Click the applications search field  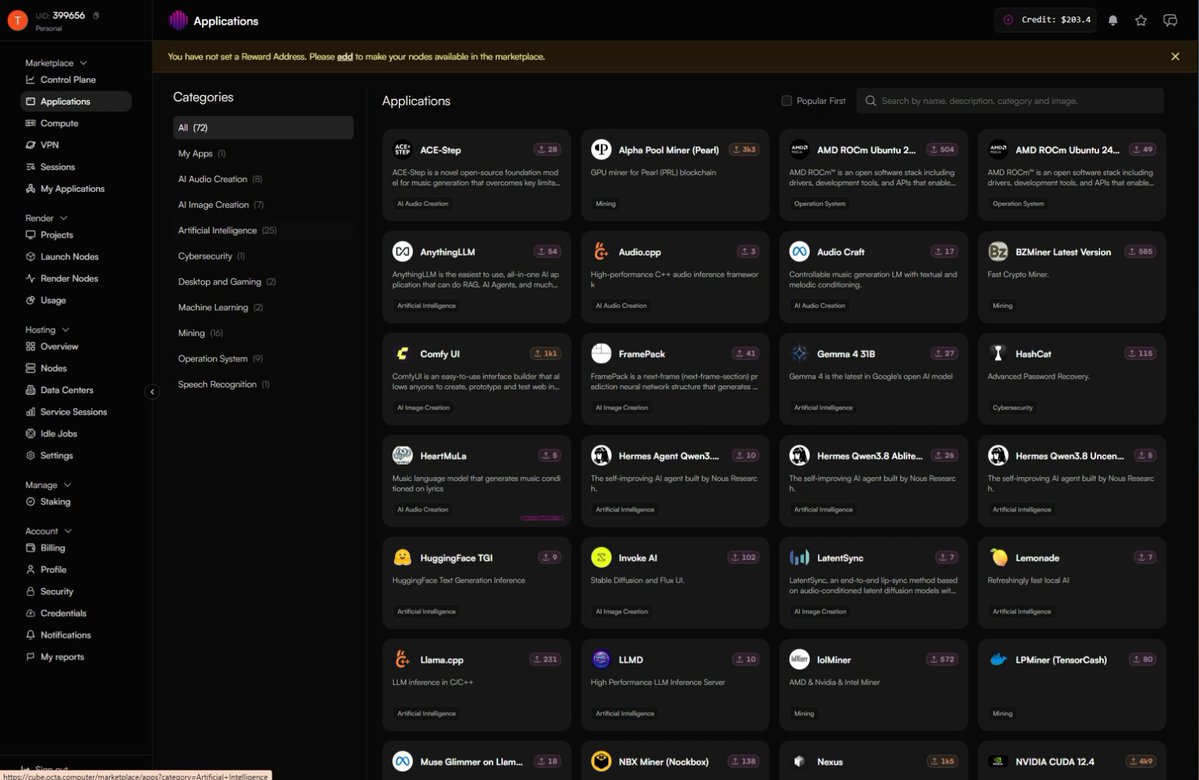1010,101
